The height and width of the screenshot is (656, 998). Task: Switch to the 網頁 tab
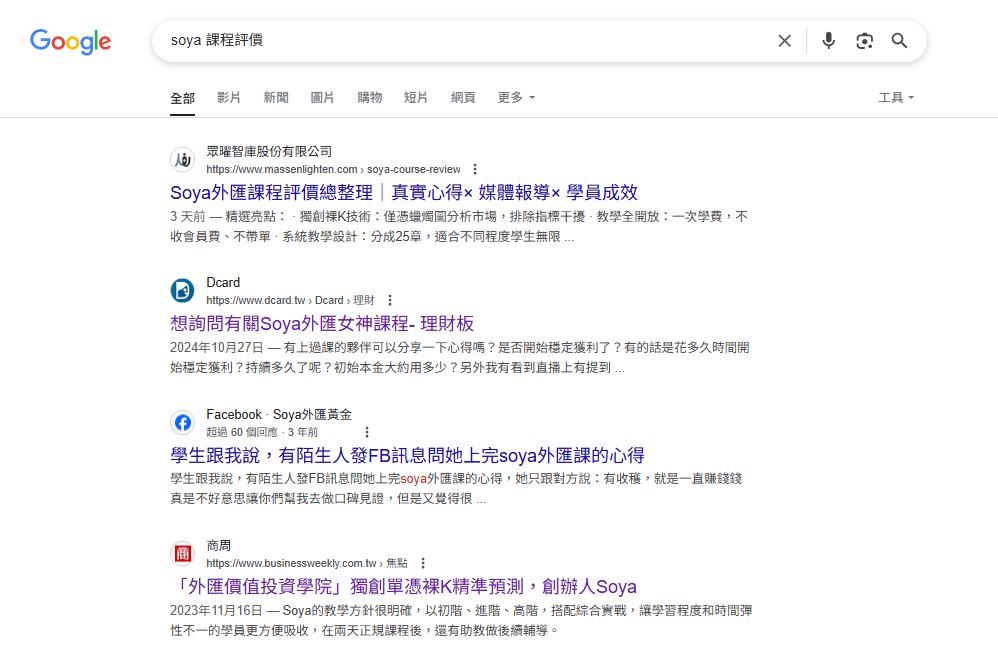(463, 97)
